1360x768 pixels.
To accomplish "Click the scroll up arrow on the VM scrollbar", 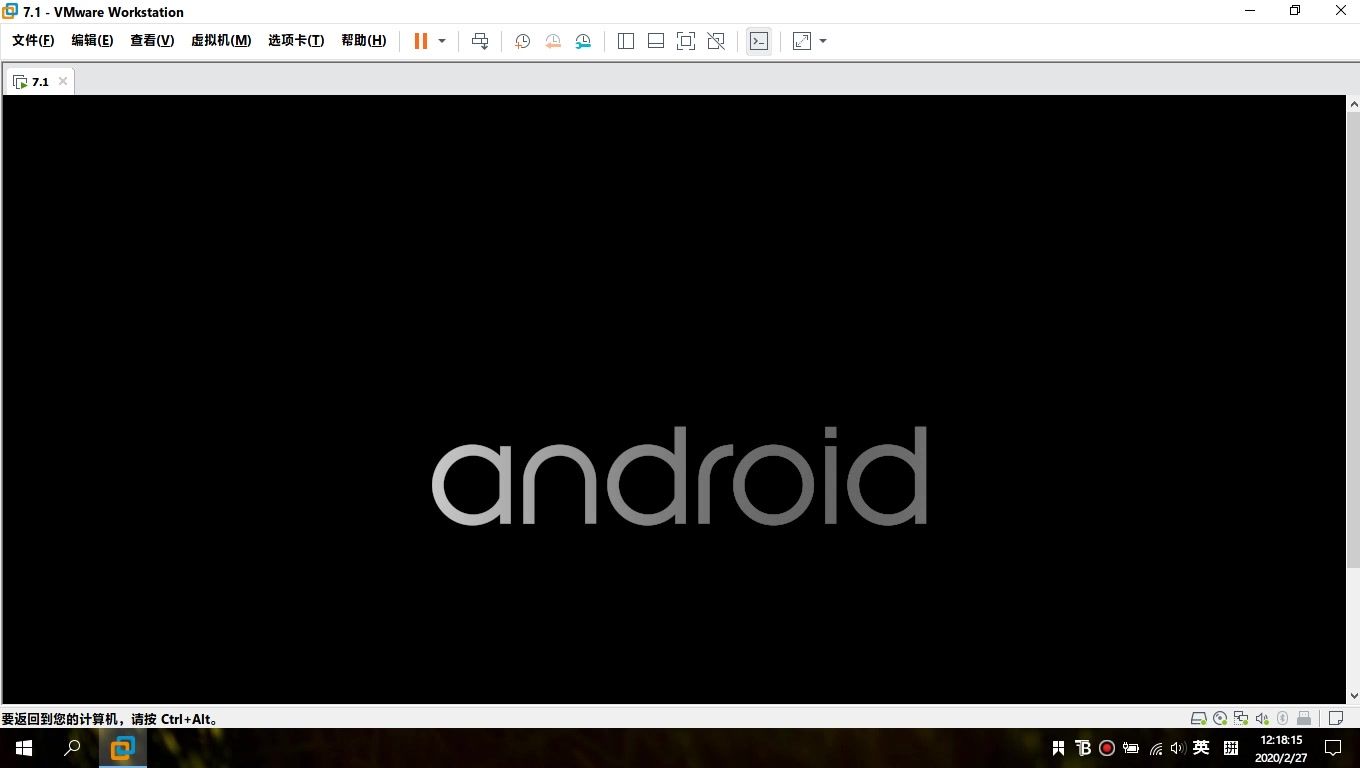I will pyautogui.click(x=1353, y=104).
